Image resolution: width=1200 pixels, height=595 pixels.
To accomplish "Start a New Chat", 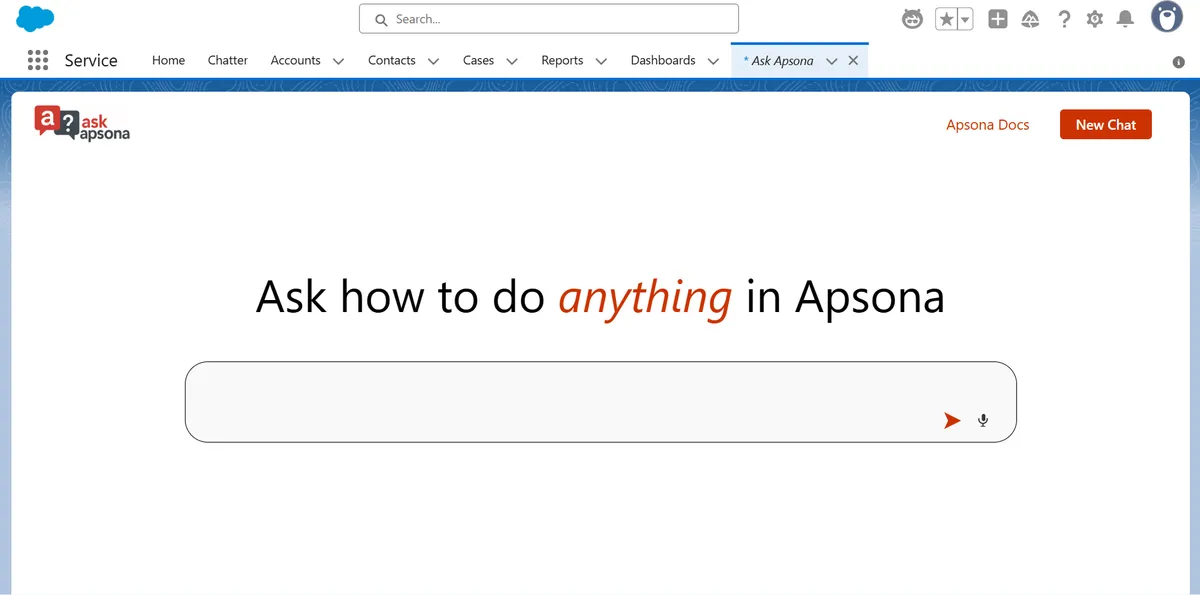I will point(1106,125).
